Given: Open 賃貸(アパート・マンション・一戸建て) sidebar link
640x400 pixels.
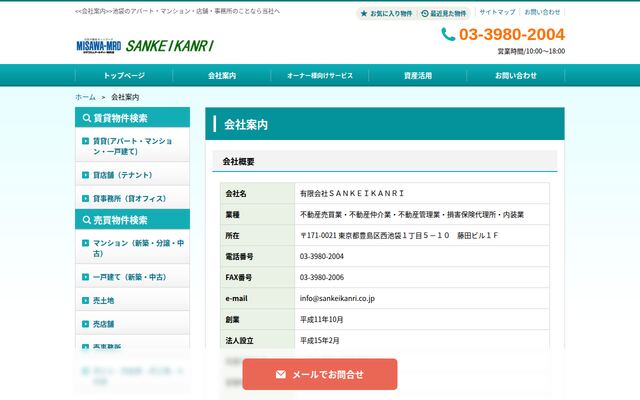Looking at the screenshot, I should pos(133,146).
